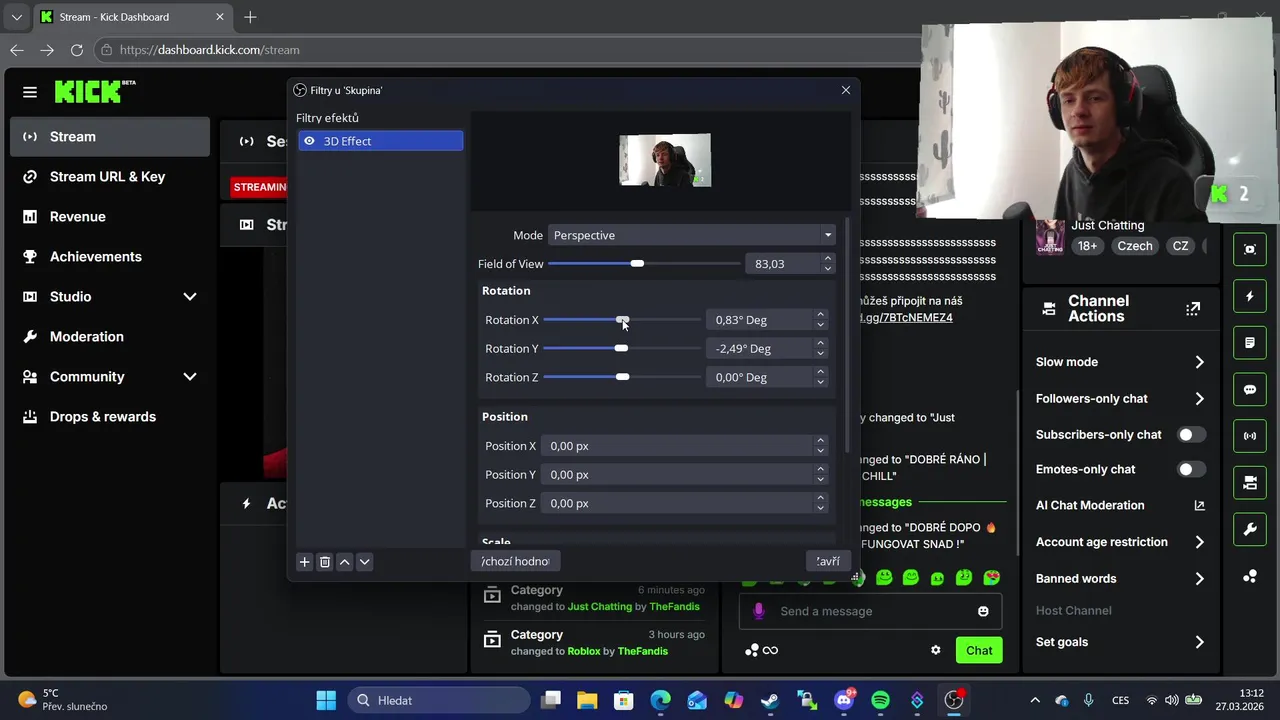The image size is (1280, 720).
Task: Click the heart-eyes emote in chat
Action: tap(992, 577)
